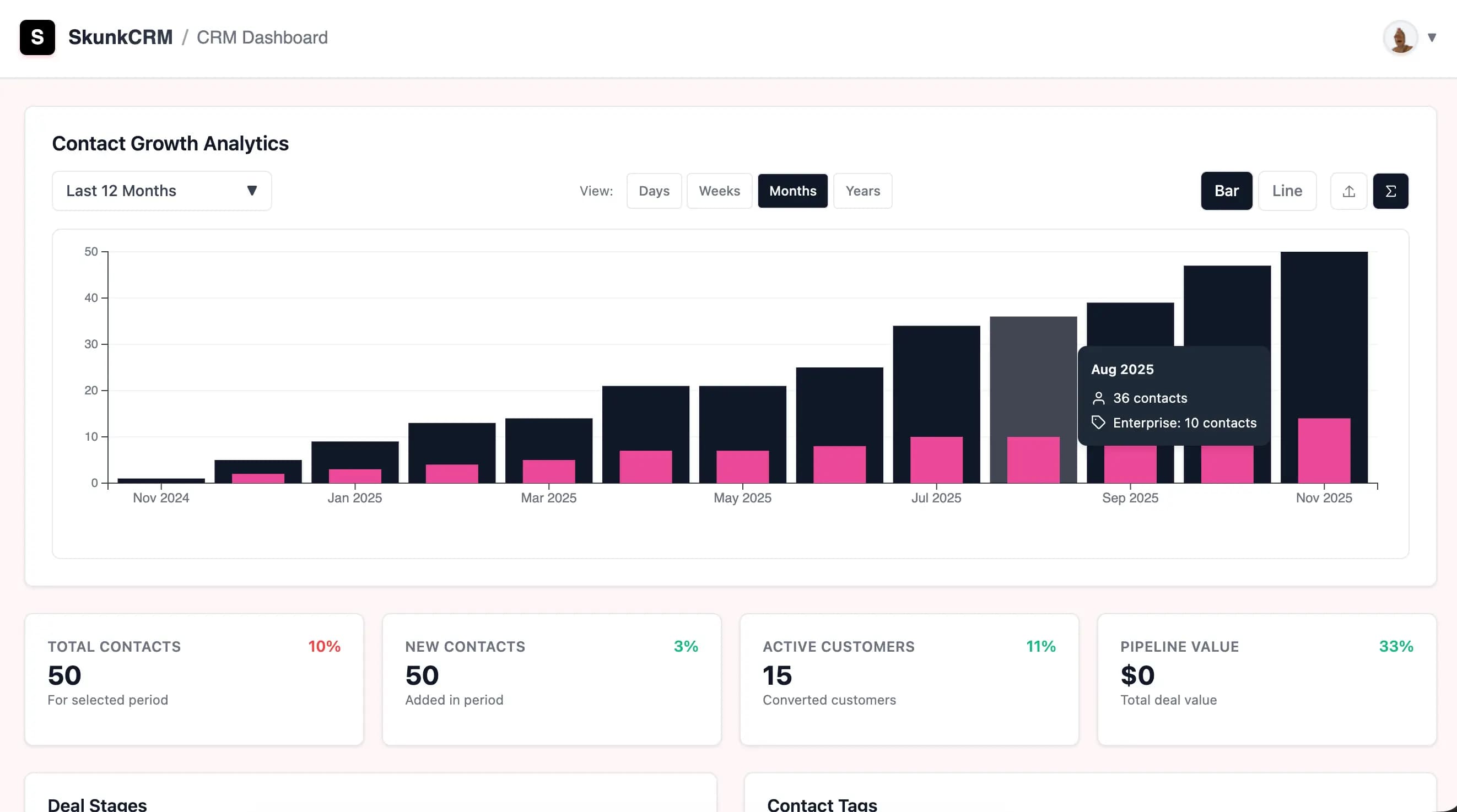Click the dropdown triangle inside timeframe selector
This screenshot has width=1457, height=812.
point(252,191)
